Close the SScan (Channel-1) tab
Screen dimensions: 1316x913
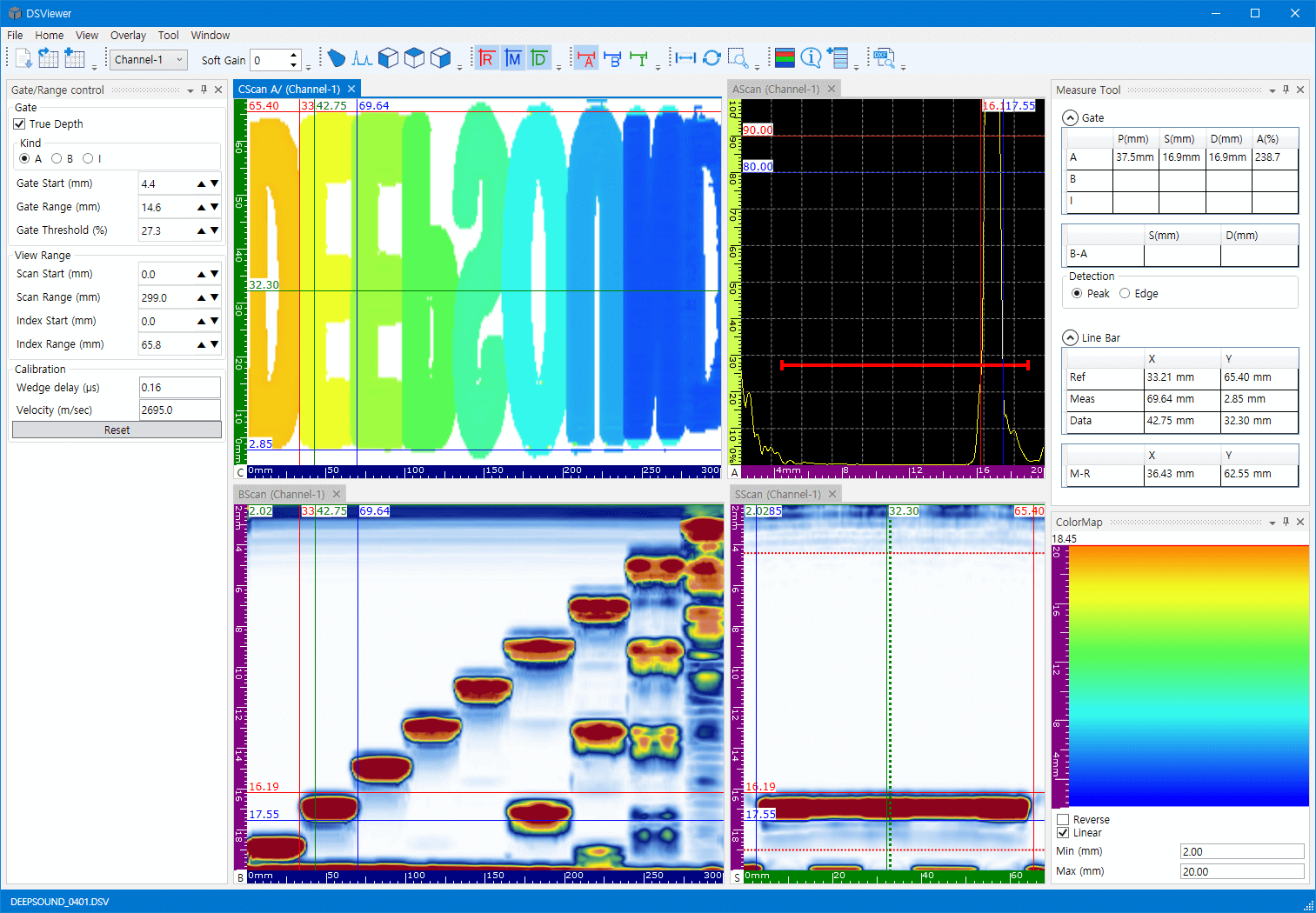pos(832,494)
